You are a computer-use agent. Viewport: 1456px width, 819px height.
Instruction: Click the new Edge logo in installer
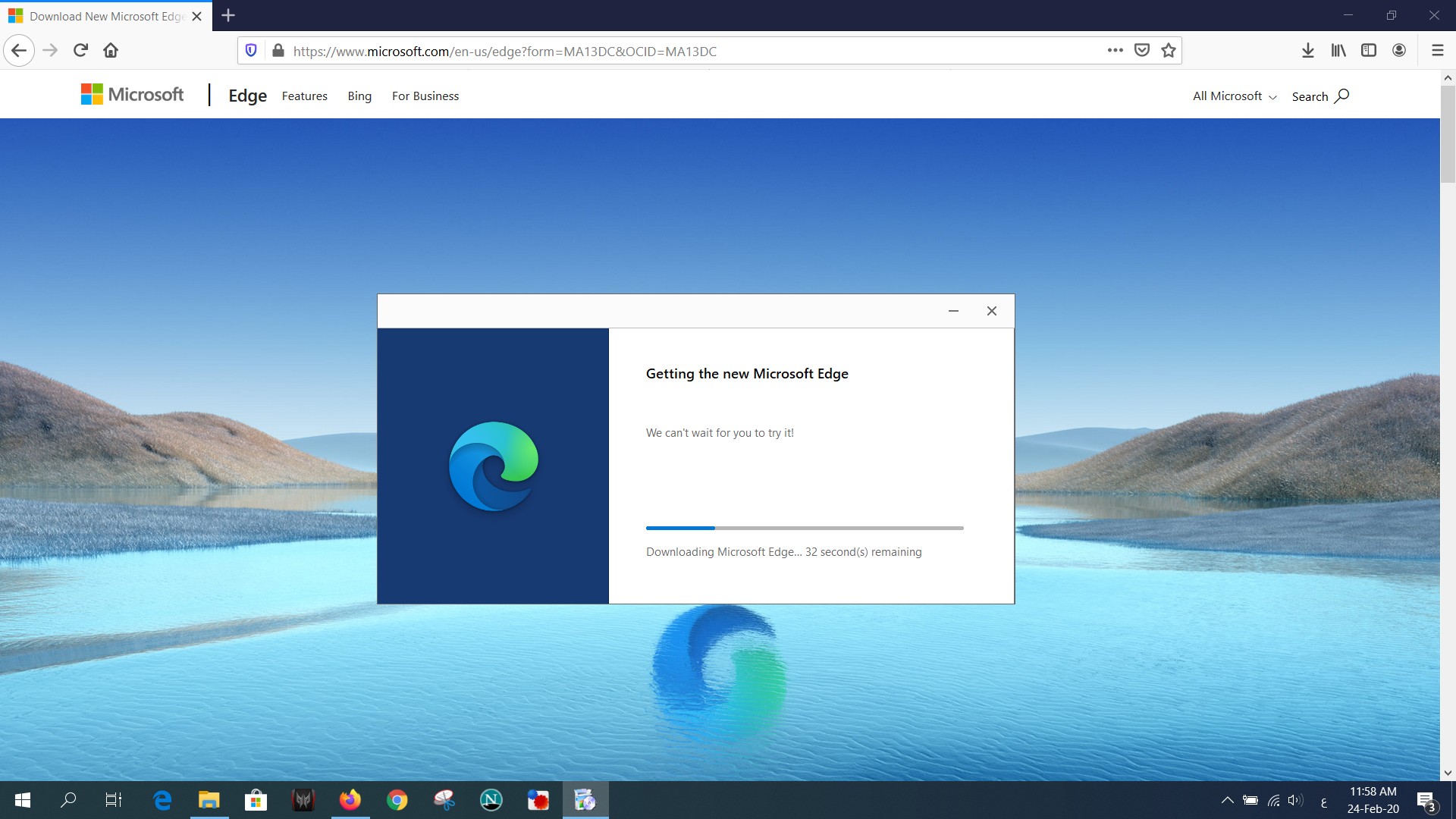coord(494,466)
